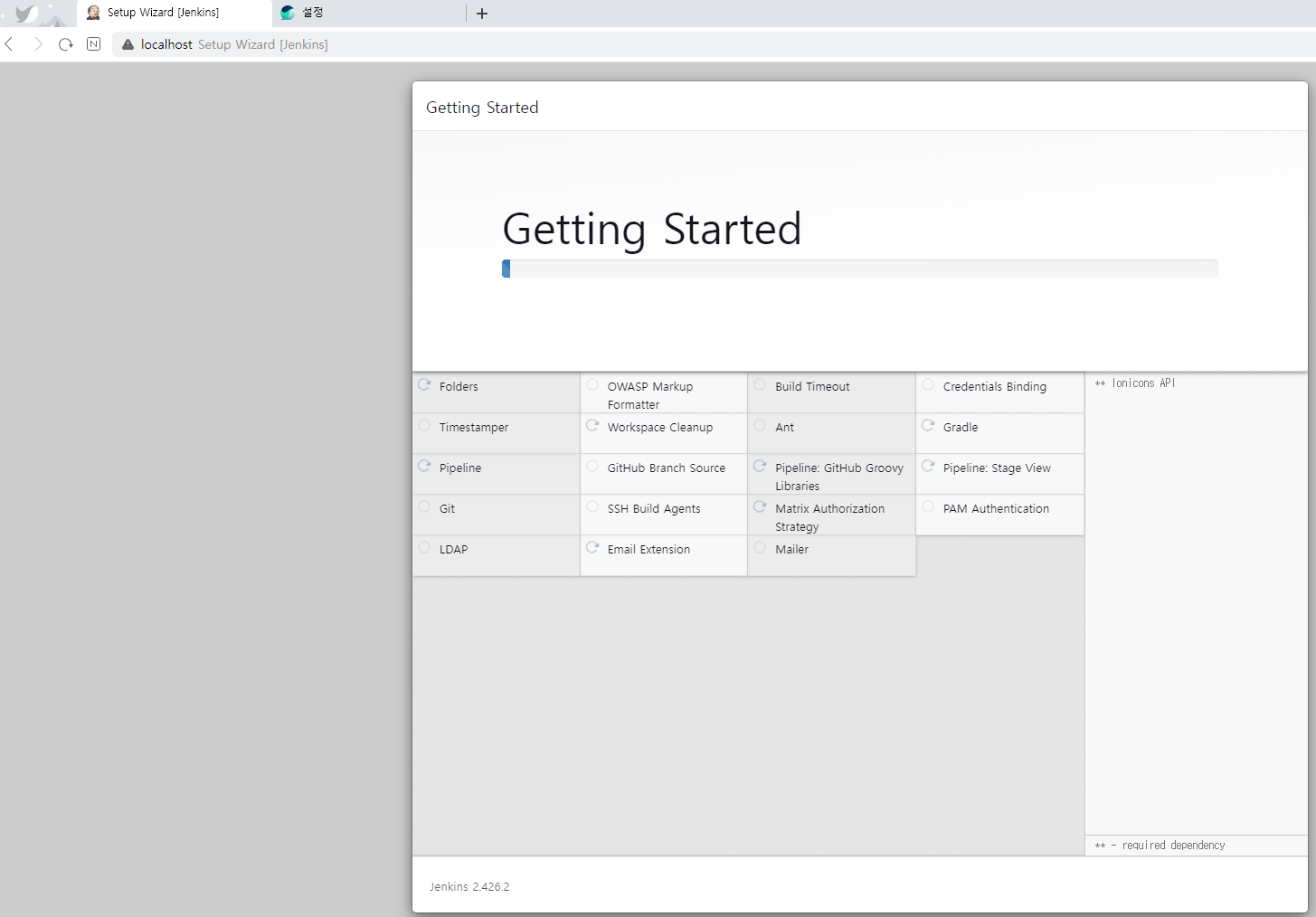This screenshot has width=1316, height=917.
Task: Click the Ionicons API log entry
Action: (x=1135, y=383)
